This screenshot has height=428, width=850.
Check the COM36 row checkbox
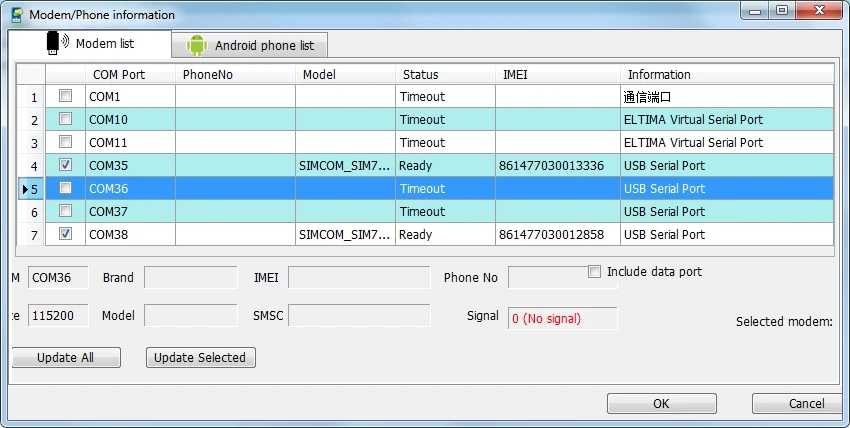65,188
